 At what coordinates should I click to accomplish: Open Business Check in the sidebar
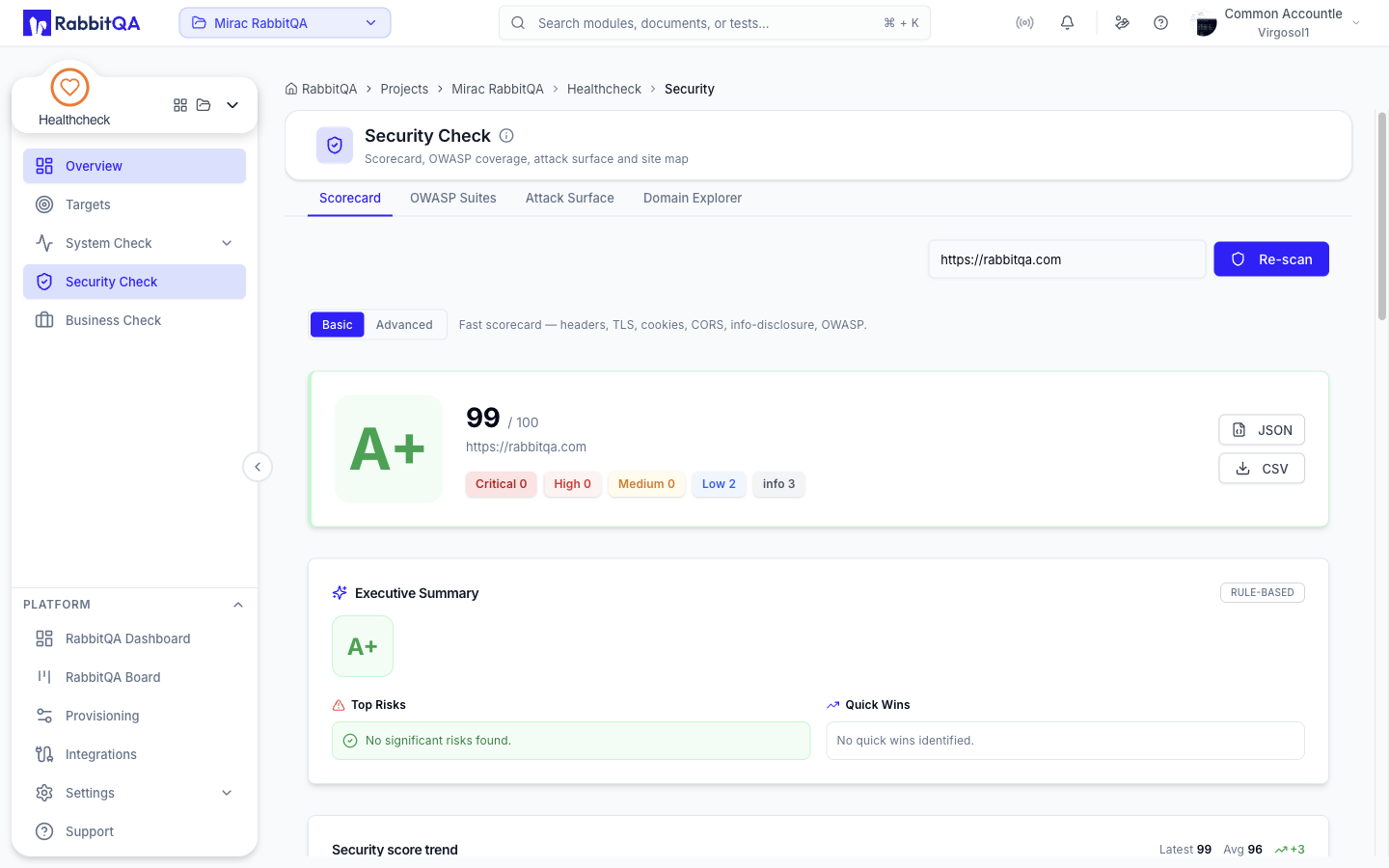click(134, 320)
